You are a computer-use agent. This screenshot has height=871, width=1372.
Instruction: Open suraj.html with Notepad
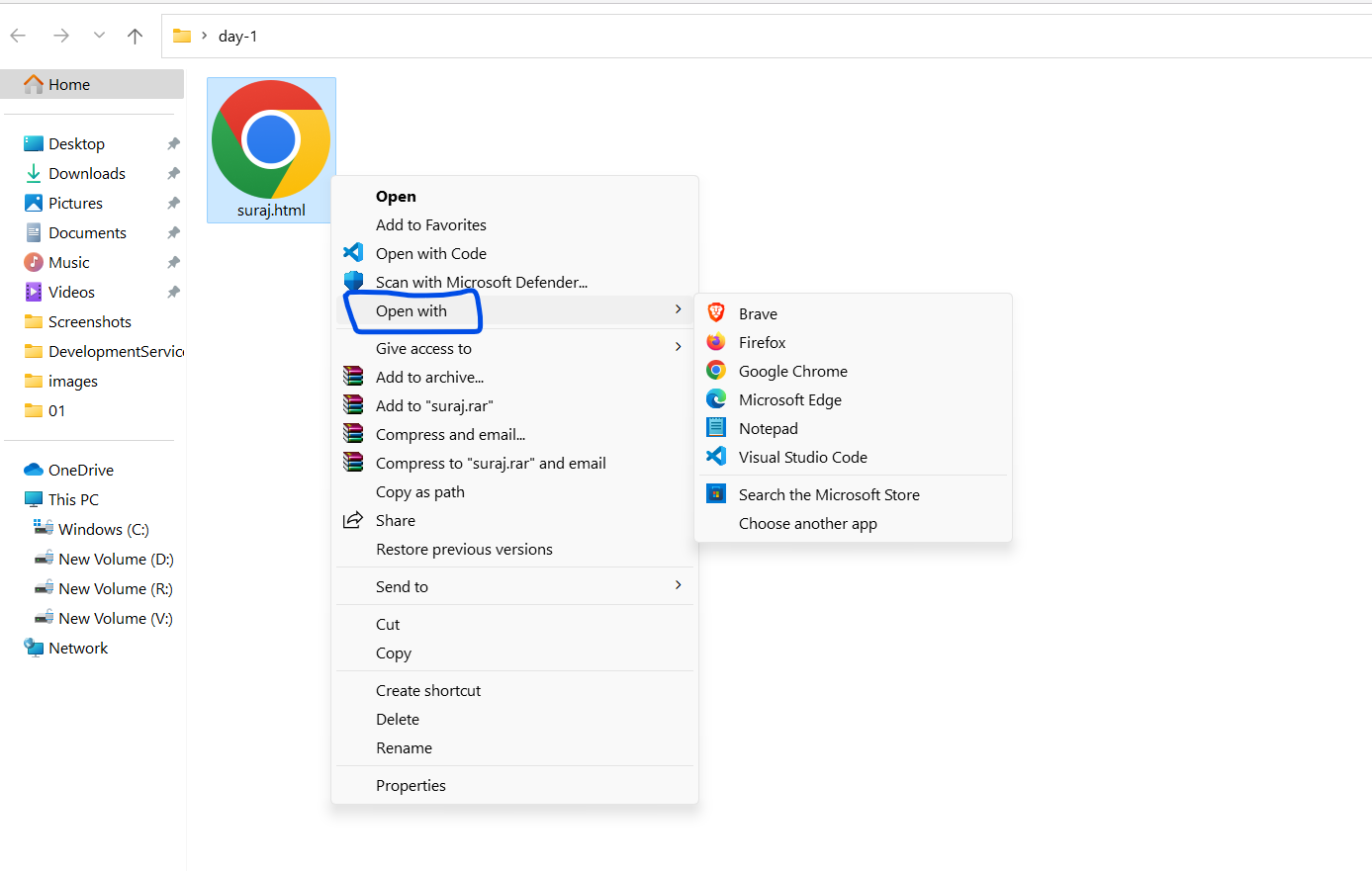point(853,428)
